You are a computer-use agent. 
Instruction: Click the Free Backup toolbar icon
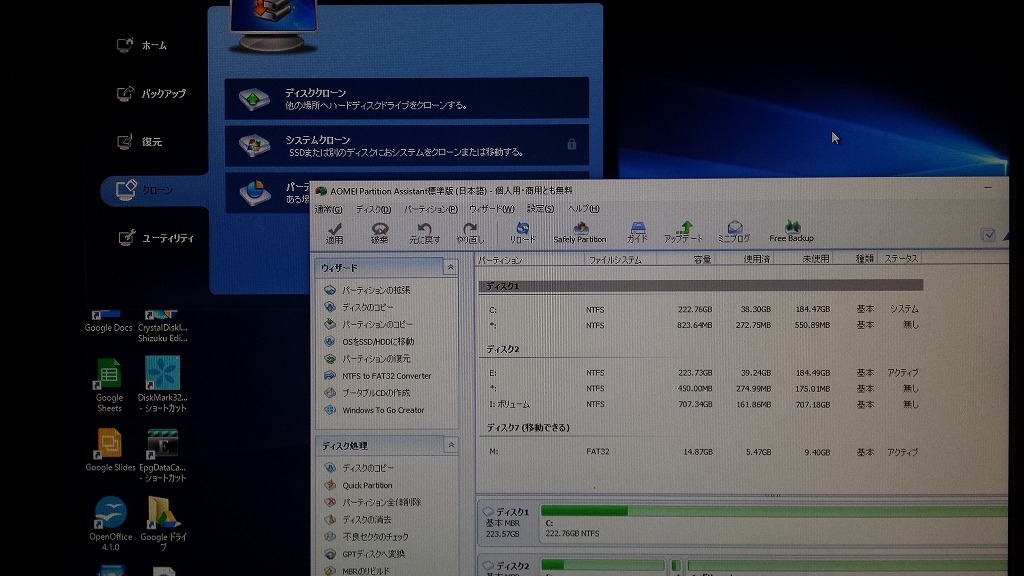(x=792, y=232)
